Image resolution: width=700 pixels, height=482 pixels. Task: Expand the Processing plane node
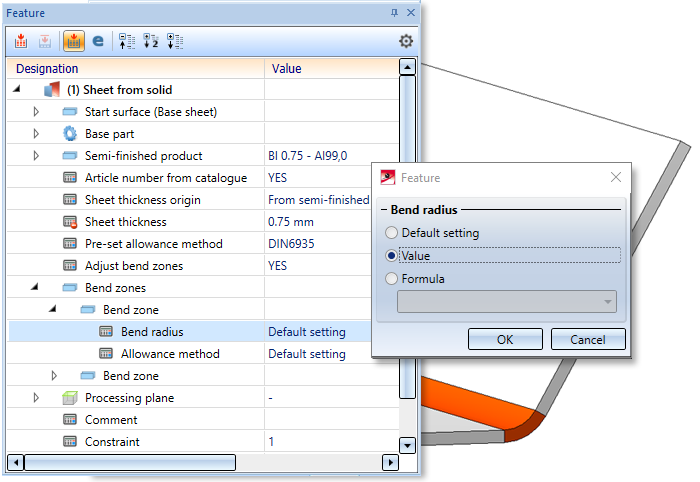(x=36, y=398)
